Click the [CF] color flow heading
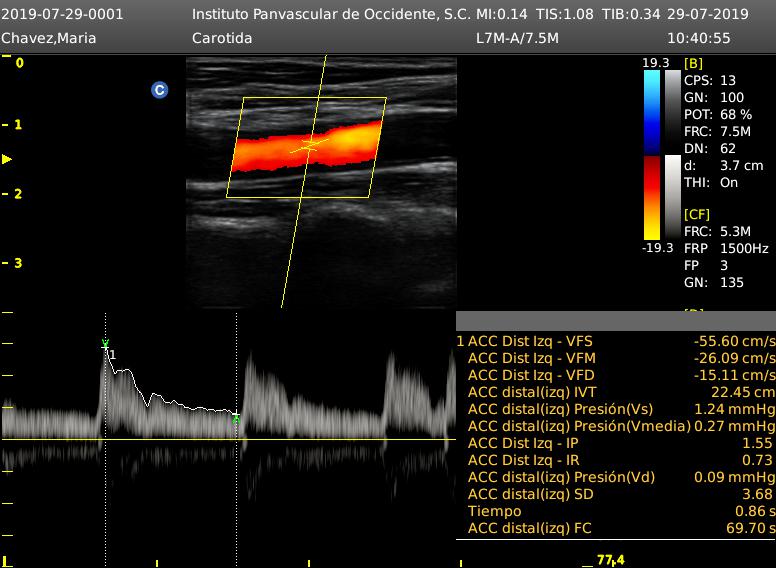776x568 pixels. tap(697, 214)
